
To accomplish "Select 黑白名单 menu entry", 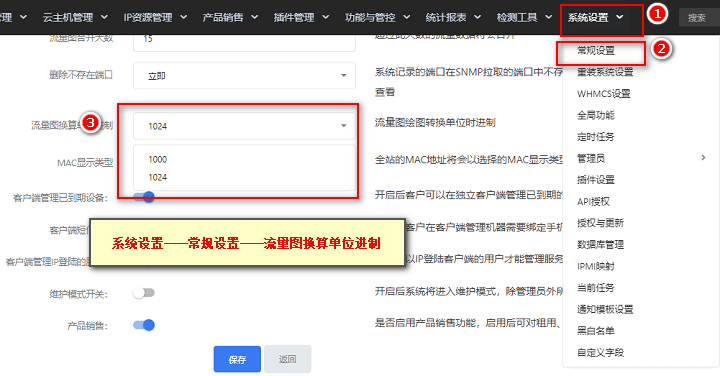I will (596, 331).
